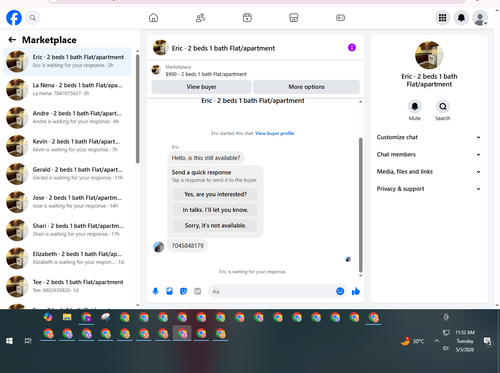The image size is (500, 373).
Task: Open the Windows action center notification icon
Action: tap(488, 341)
